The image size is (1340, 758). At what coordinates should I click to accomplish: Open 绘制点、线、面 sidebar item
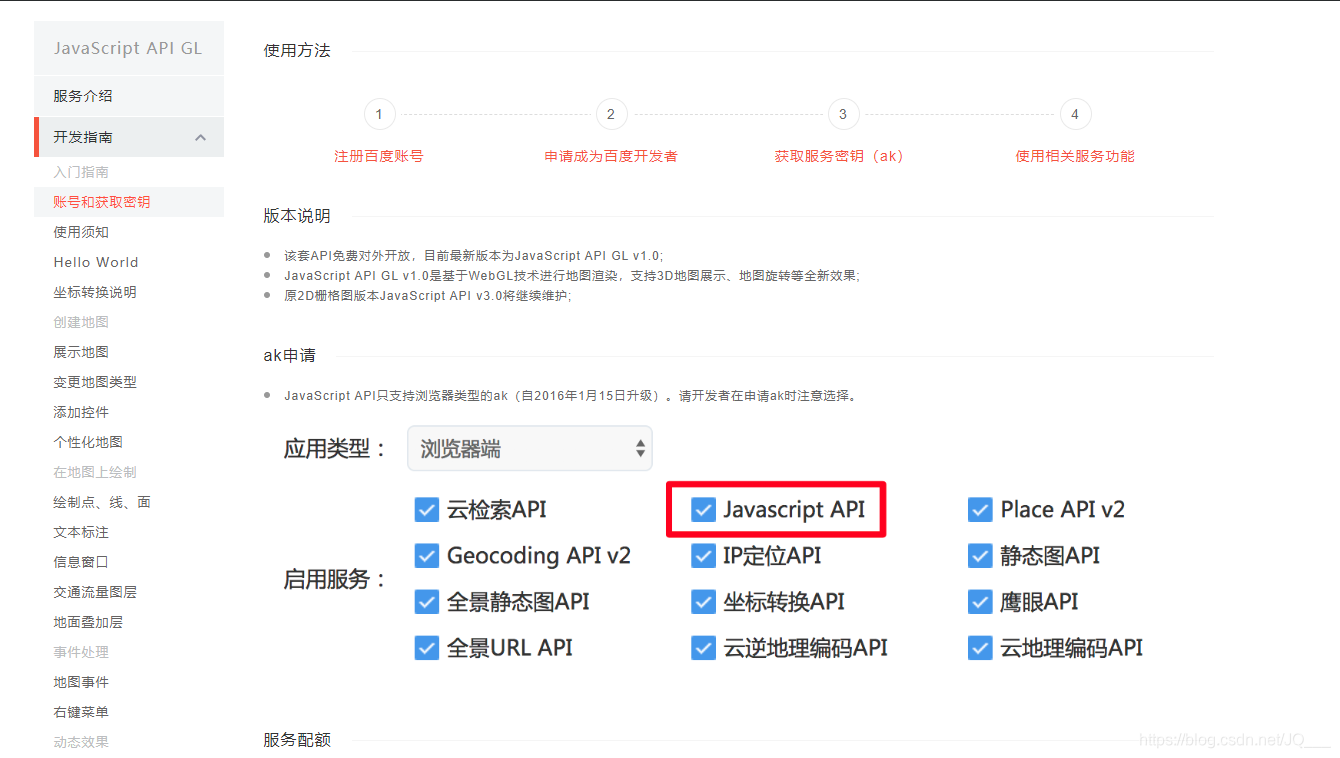[x=102, y=502]
